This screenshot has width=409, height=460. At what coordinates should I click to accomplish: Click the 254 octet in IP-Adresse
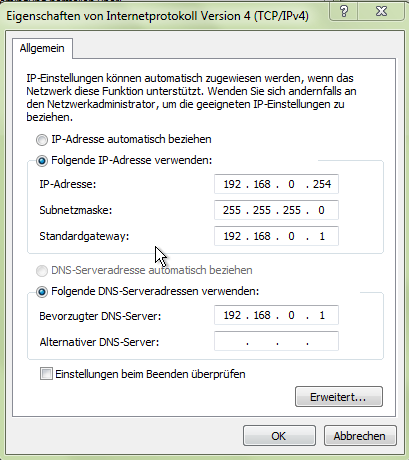click(x=322, y=184)
